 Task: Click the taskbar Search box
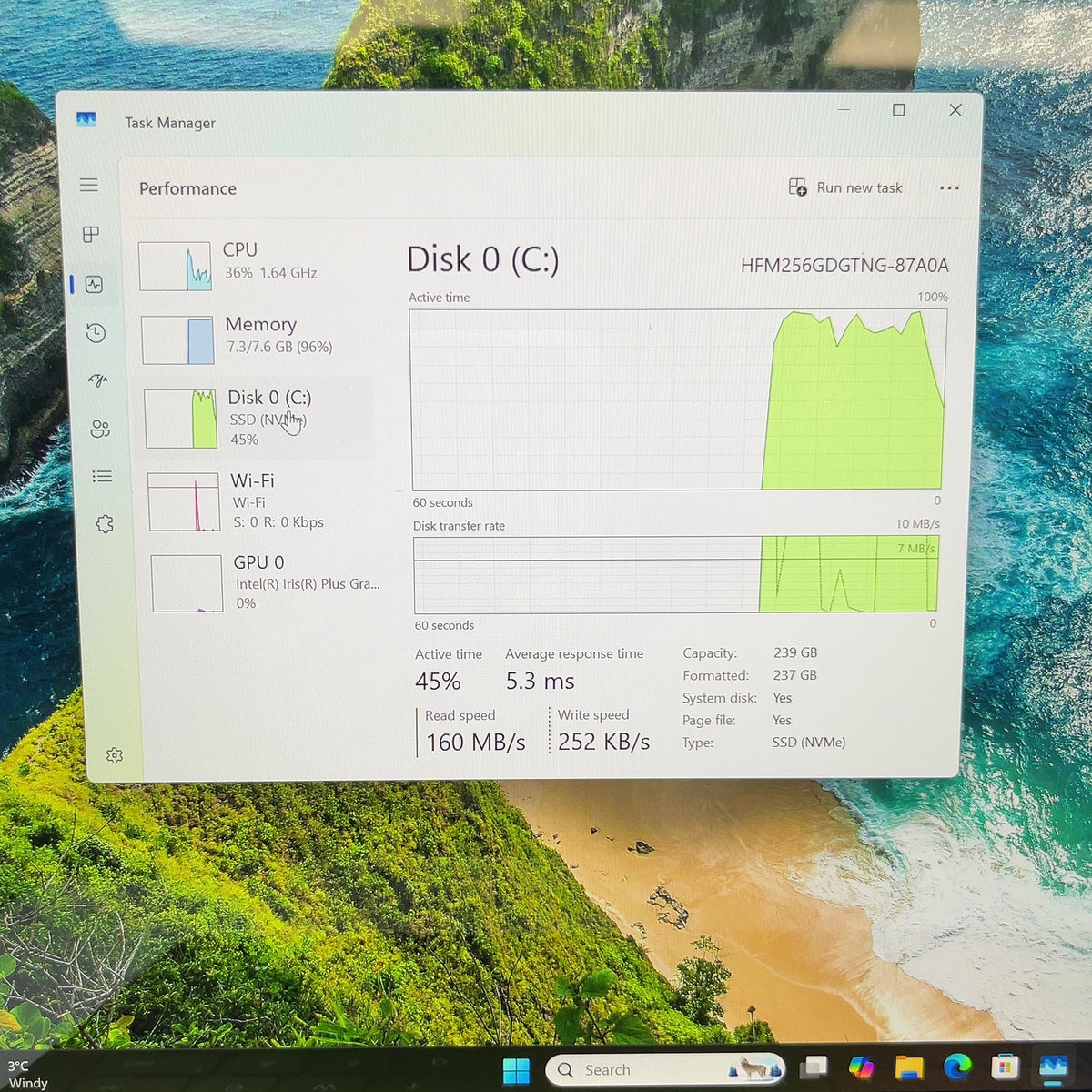pos(665,1070)
